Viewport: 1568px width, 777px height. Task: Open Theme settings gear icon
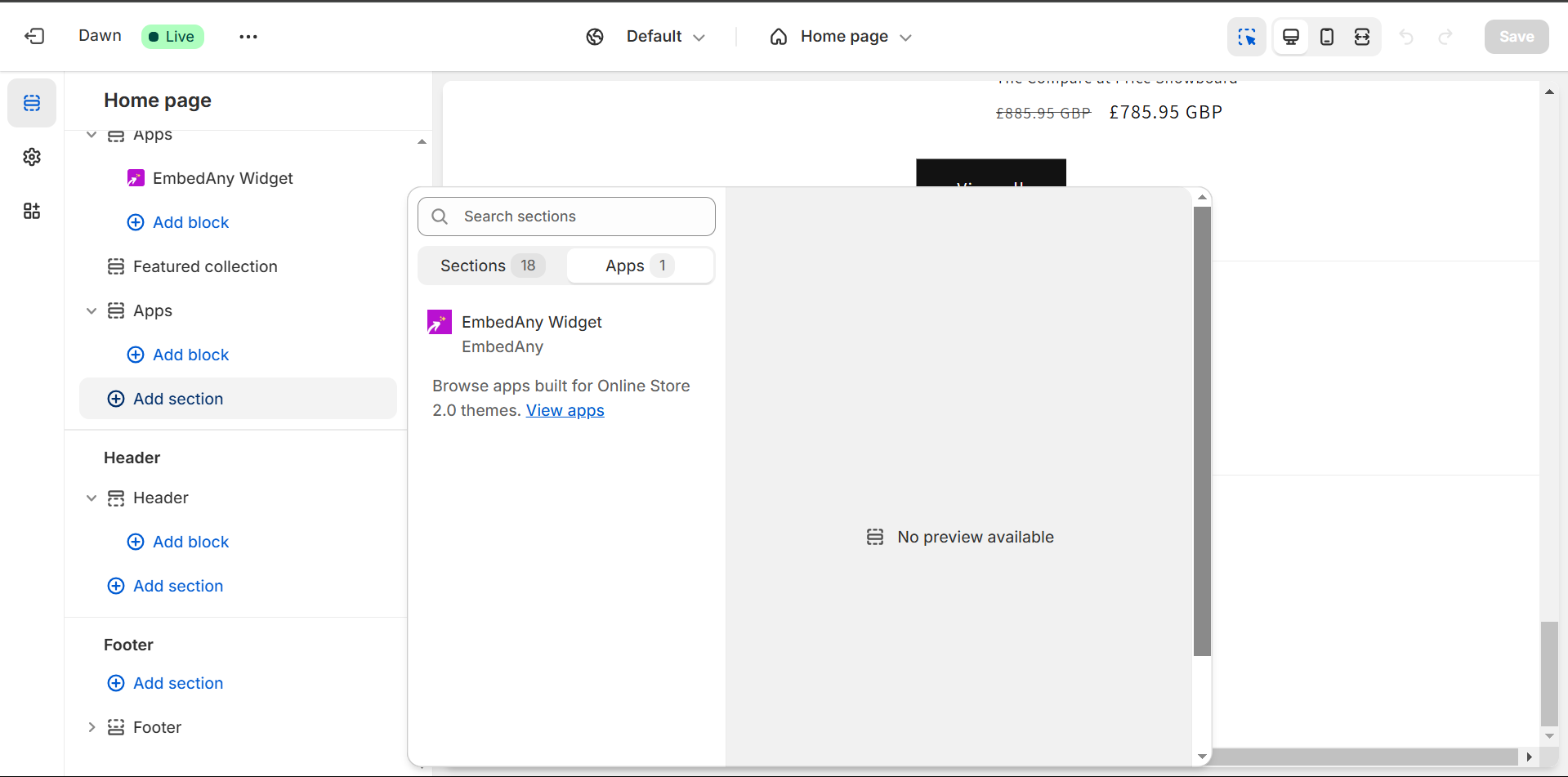32,157
